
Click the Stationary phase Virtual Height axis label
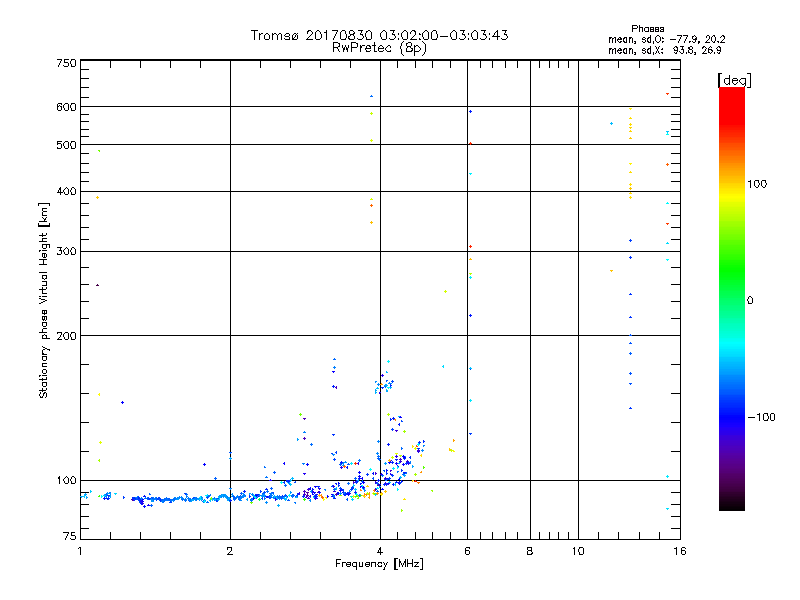click(x=44, y=300)
